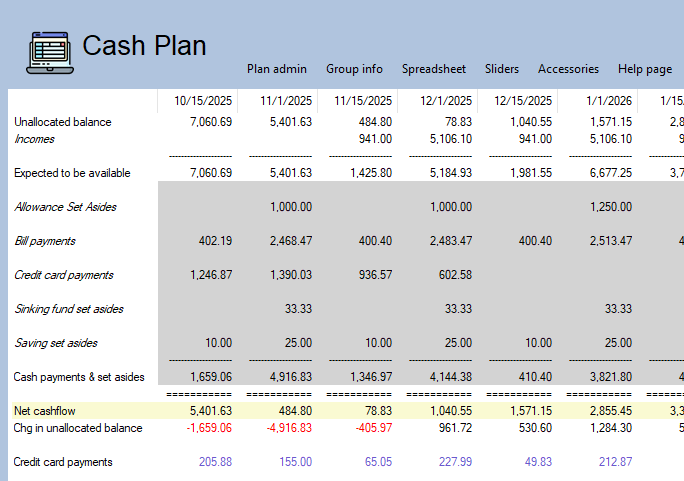Click the Cash payments & set asides label
The width and height of the screenshot is (684, 481).
pyautogui.click(x=79, y=377)
